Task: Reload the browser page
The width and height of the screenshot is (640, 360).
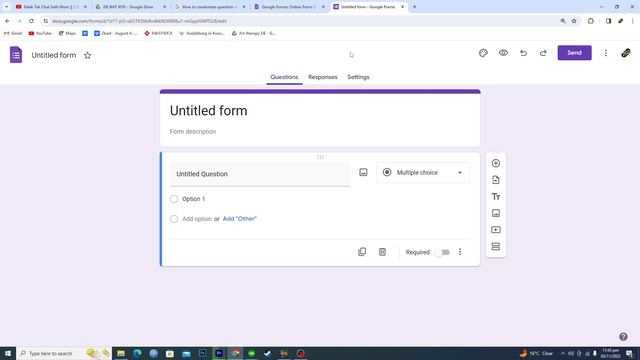Action: (31, 21)
